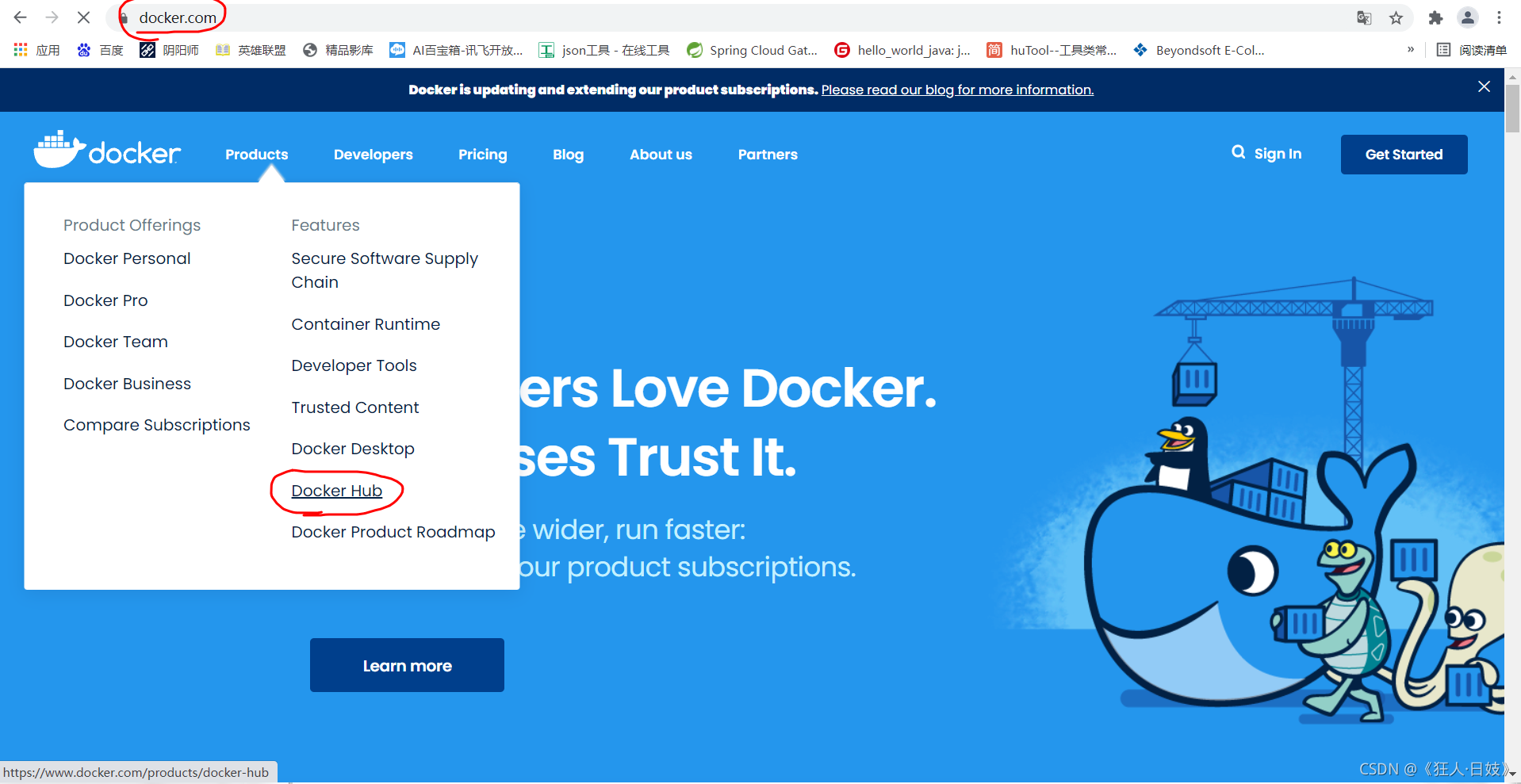The image size is (1521, 784).
Task: Open Trusted Content feature
Action: tap(354, 407)
